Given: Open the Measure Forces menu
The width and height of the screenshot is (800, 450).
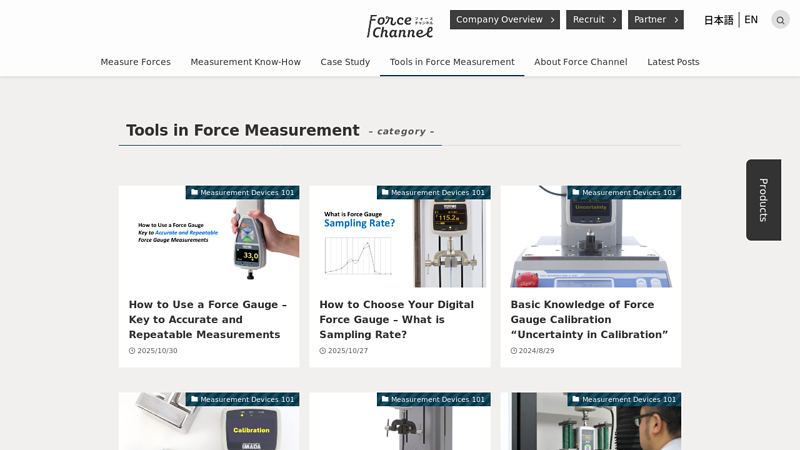Looking at the screenshot, I should [135, 62].
